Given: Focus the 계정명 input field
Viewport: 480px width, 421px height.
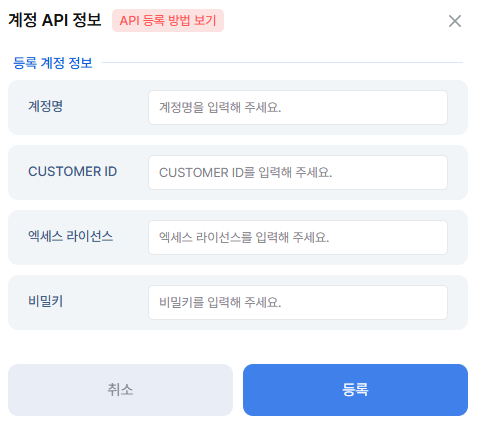Looking at the screenshot, I should click(x=298, y=107).
